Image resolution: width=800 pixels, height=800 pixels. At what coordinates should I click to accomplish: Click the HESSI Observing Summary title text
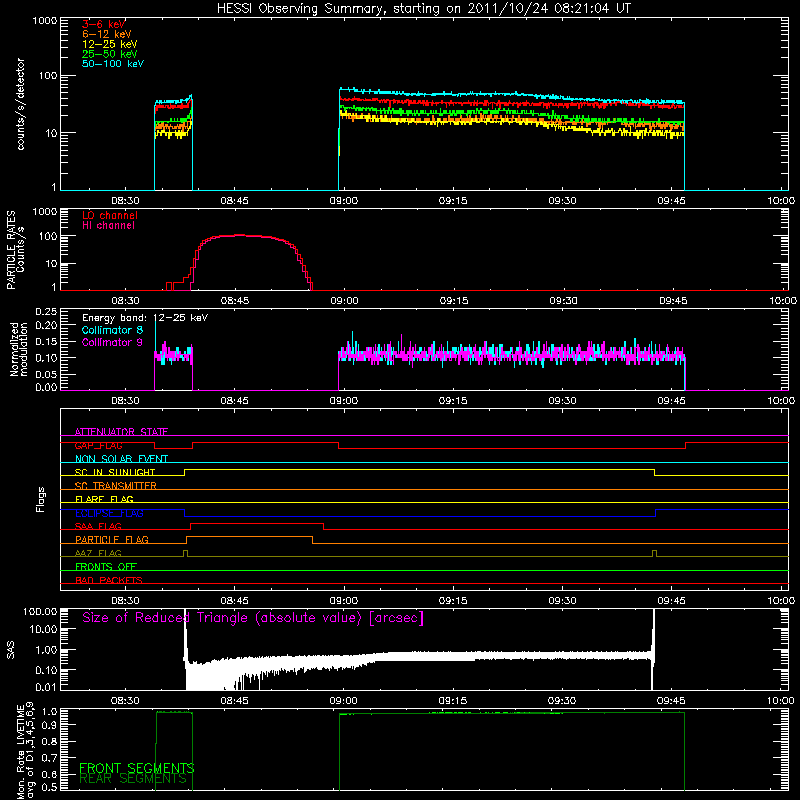[423, 9]
